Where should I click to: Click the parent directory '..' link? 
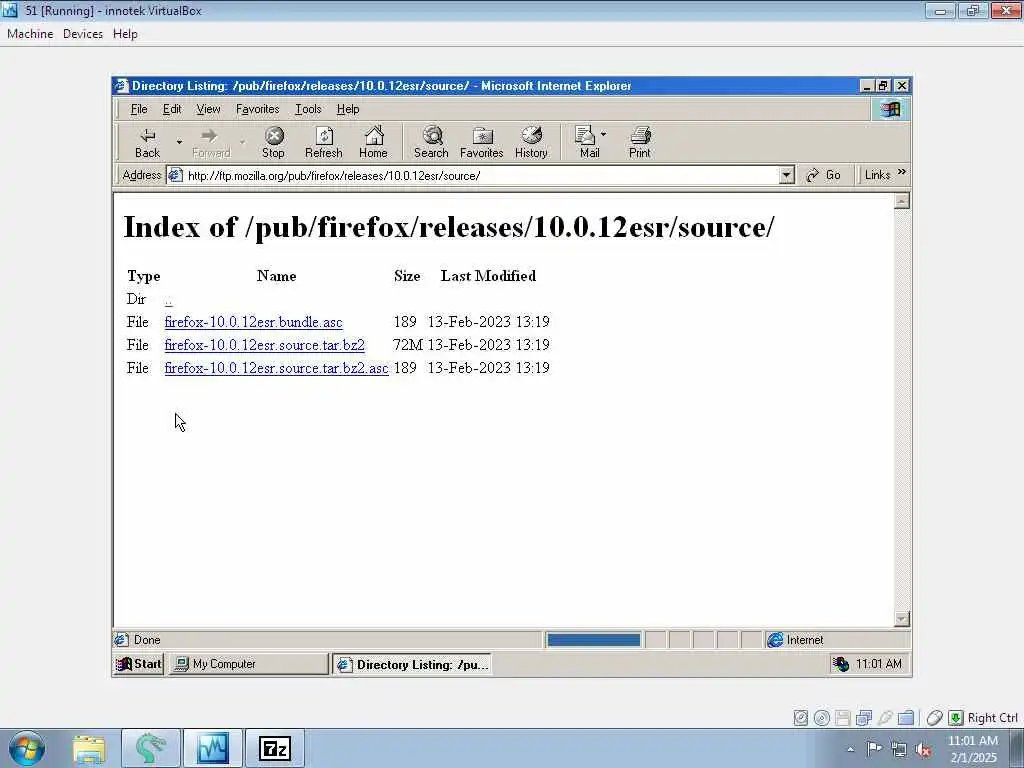[168, 300]
